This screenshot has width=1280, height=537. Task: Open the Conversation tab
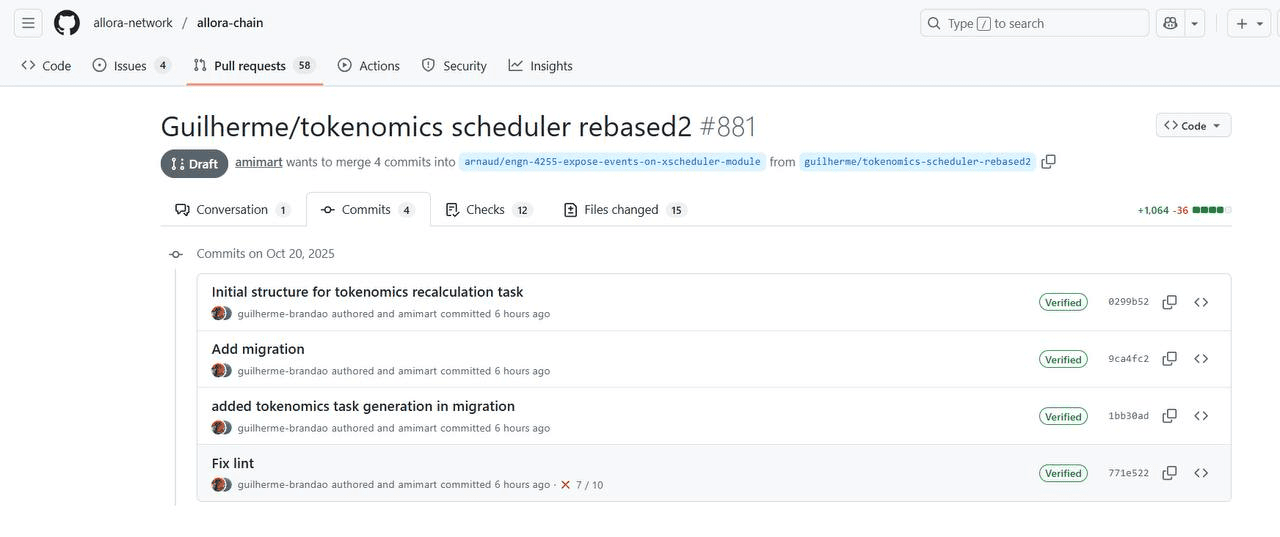pyautogui.click(x=232, y=210)
